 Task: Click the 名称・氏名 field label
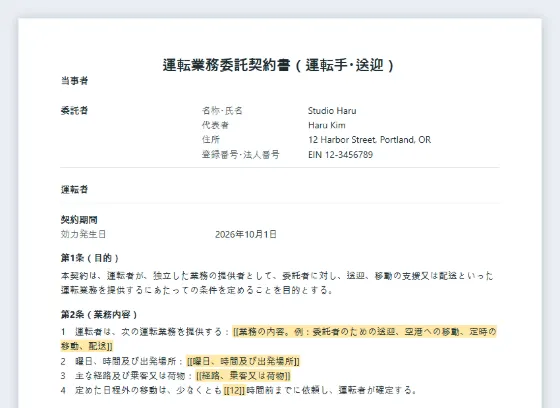coord(222,111)
